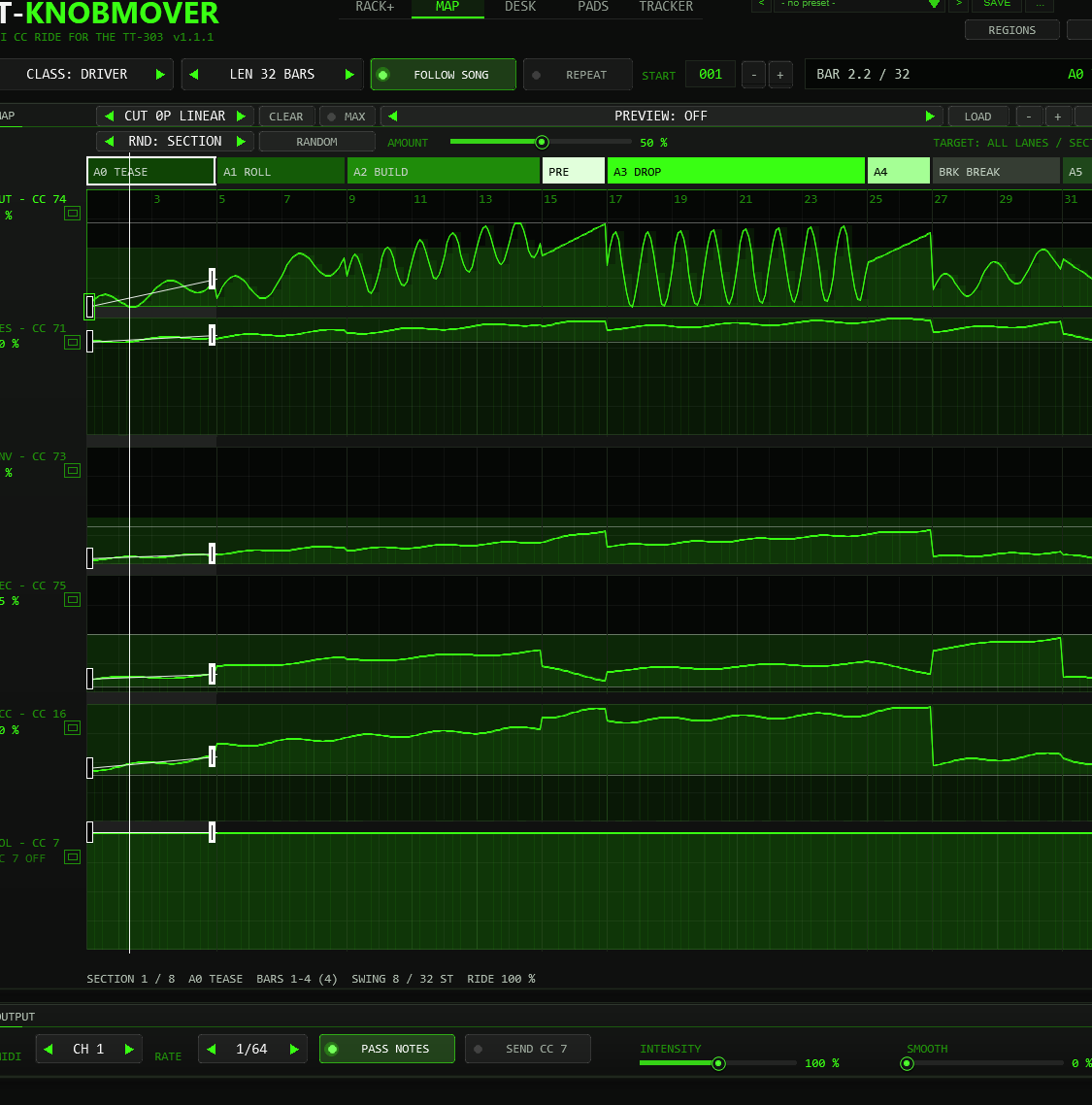1092x1105 pixels.
Task: Toggle FOLLOW SONG off
Action: [444, 75]
